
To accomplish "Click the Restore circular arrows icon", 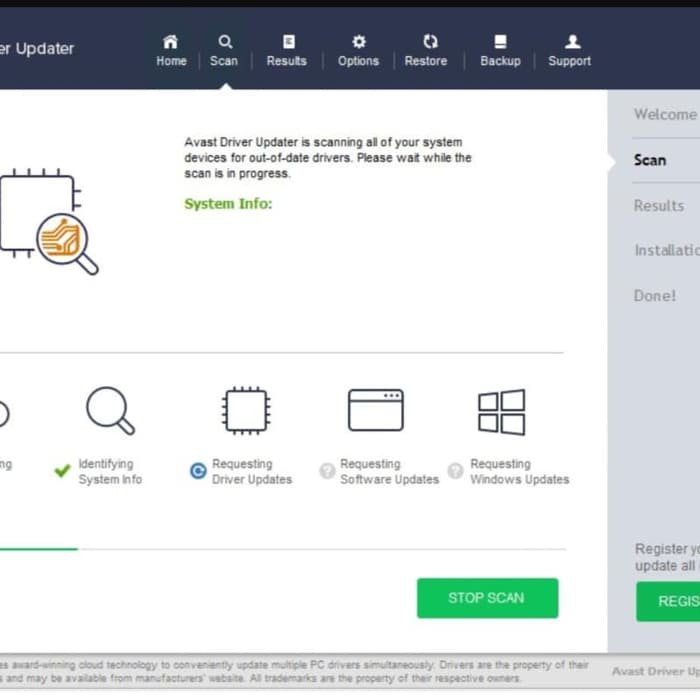I will coord(430,42).
